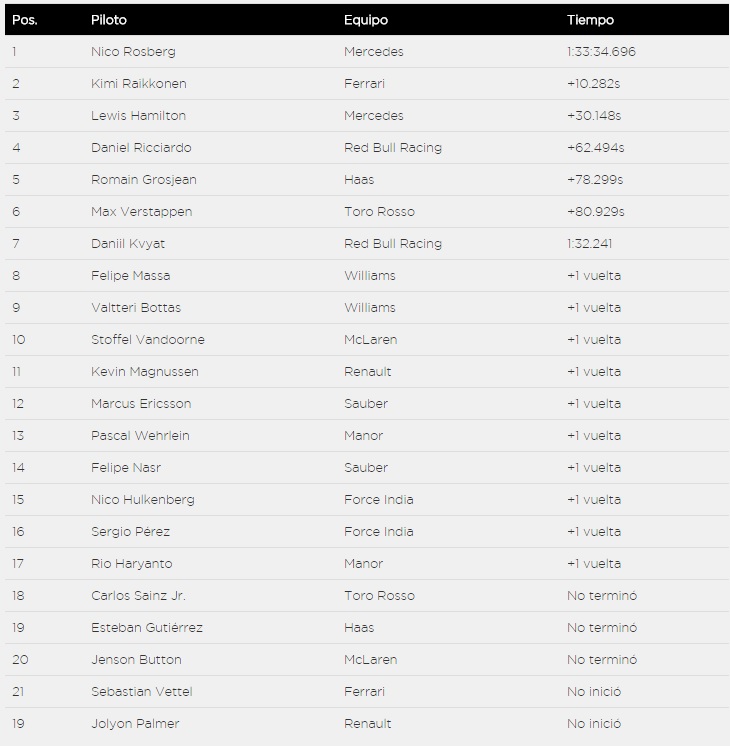
Task: Select Daniil Kvyat's time 1:32.241
Action: click(590, 244)
